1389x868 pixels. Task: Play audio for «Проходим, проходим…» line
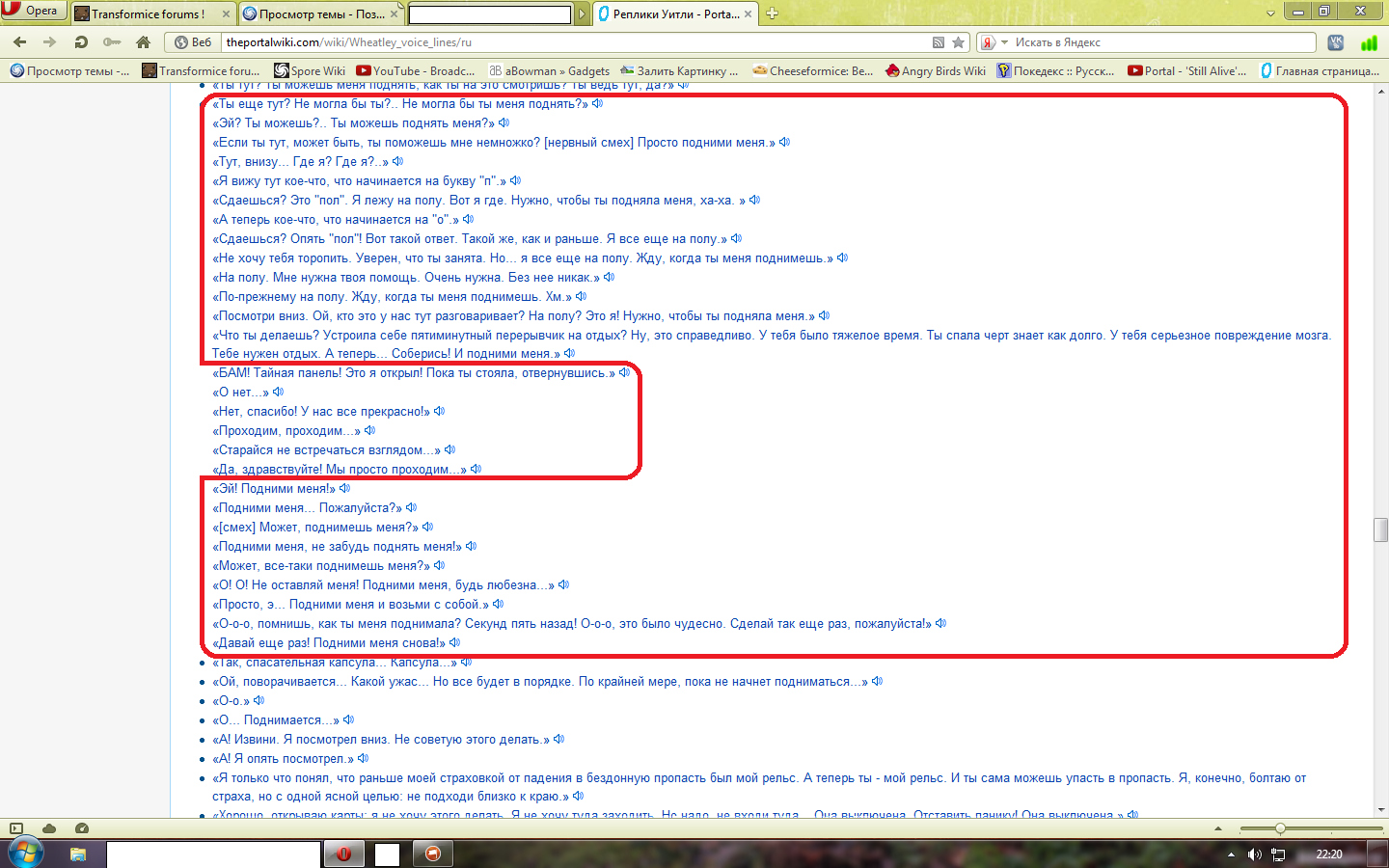pos(370,430)
